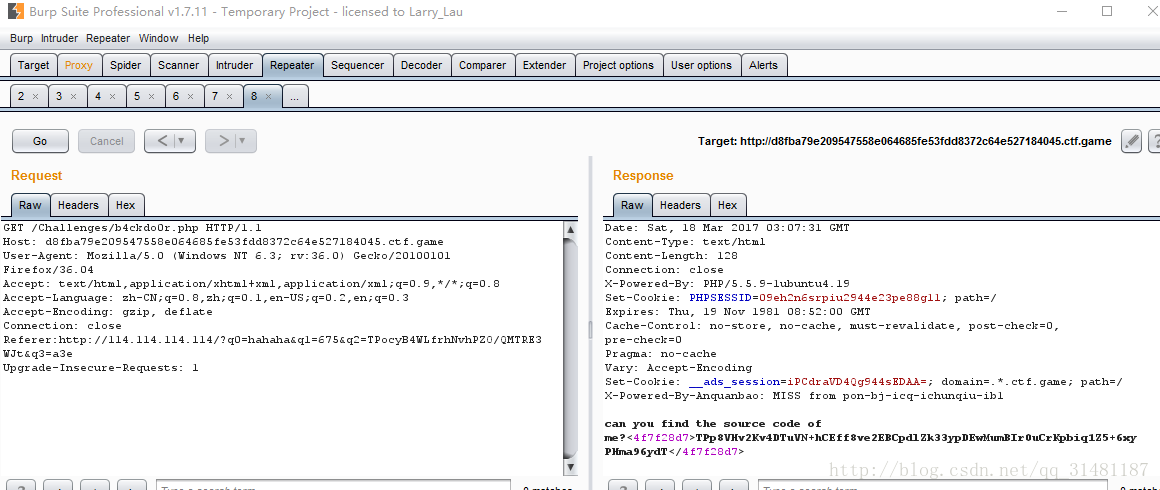Close repeater tab 6 with its x
1160x490 pixels.
tap(190, 97)
